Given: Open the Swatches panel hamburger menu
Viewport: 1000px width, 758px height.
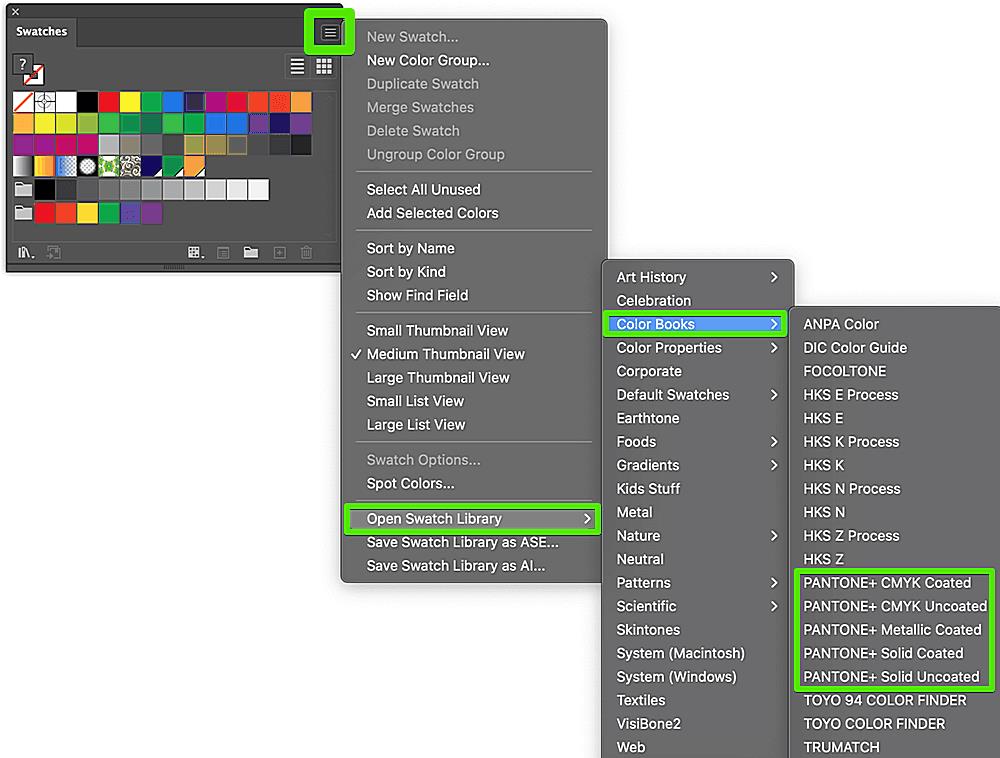Looking at the screenshot, I should (x=330, y=32).
